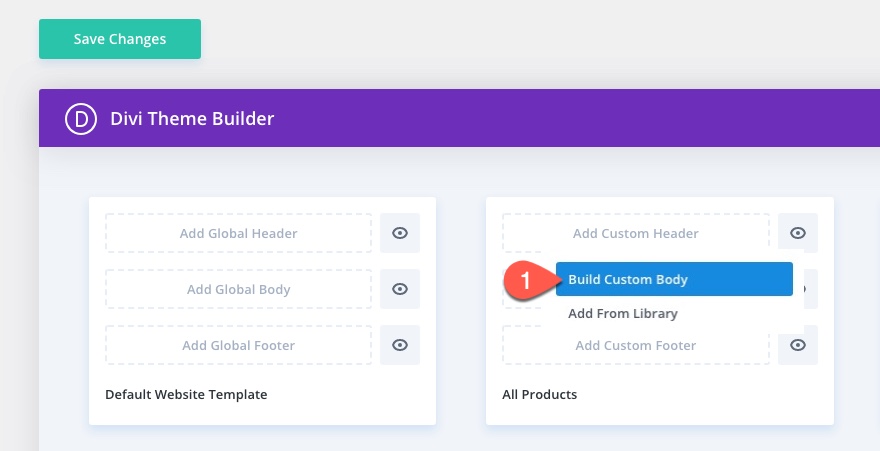Click the All Products template label
880x451 pixels.
coord(539,394)
